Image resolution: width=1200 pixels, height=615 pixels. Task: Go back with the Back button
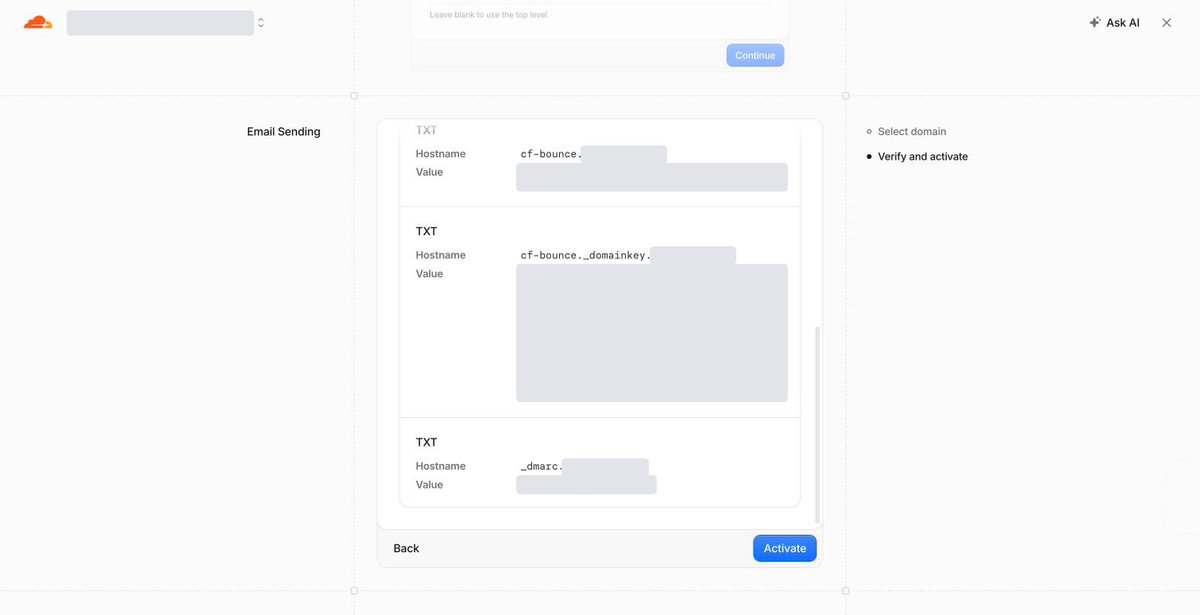(x=406, y=548)
